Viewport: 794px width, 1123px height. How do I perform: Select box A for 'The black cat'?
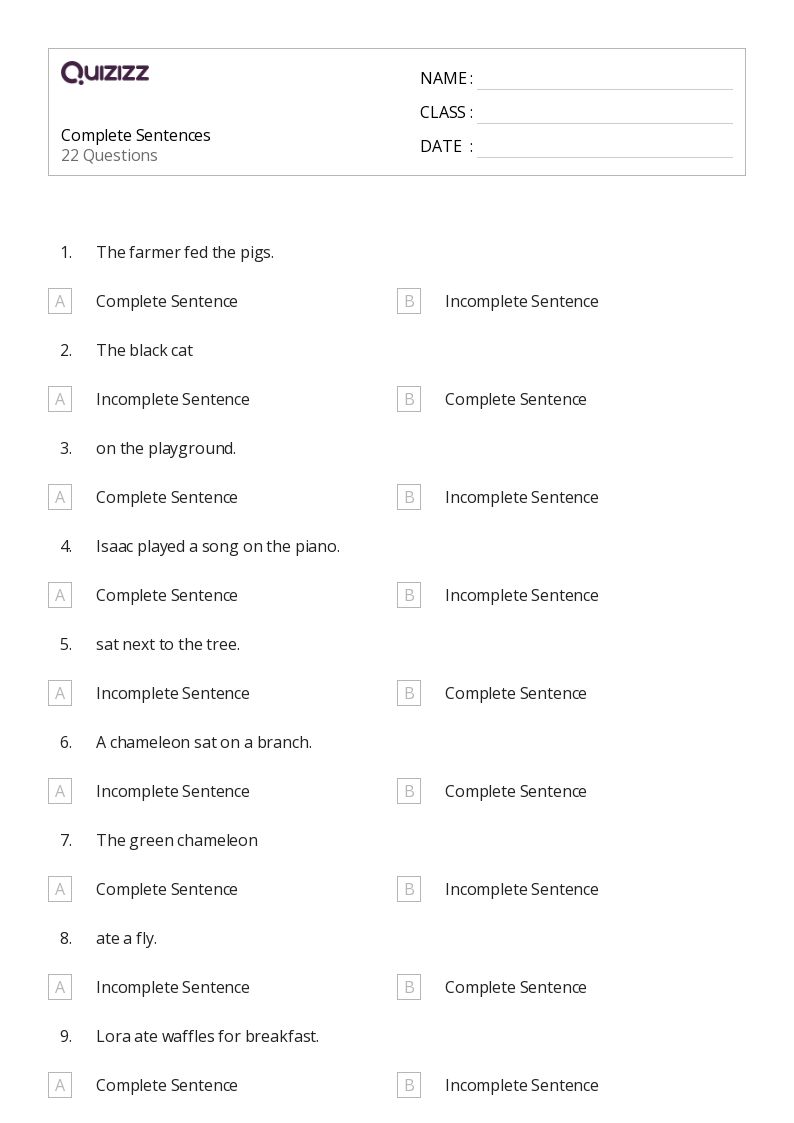click(x=60, y=399)
